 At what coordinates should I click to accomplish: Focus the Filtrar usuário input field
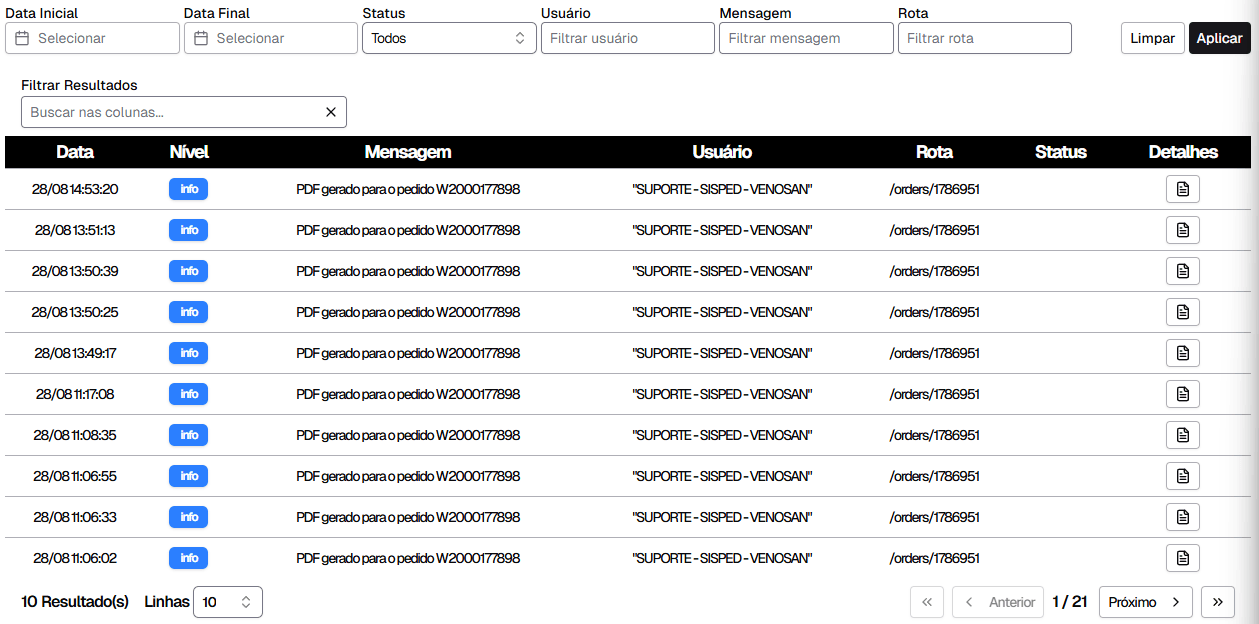coord(628,38)
